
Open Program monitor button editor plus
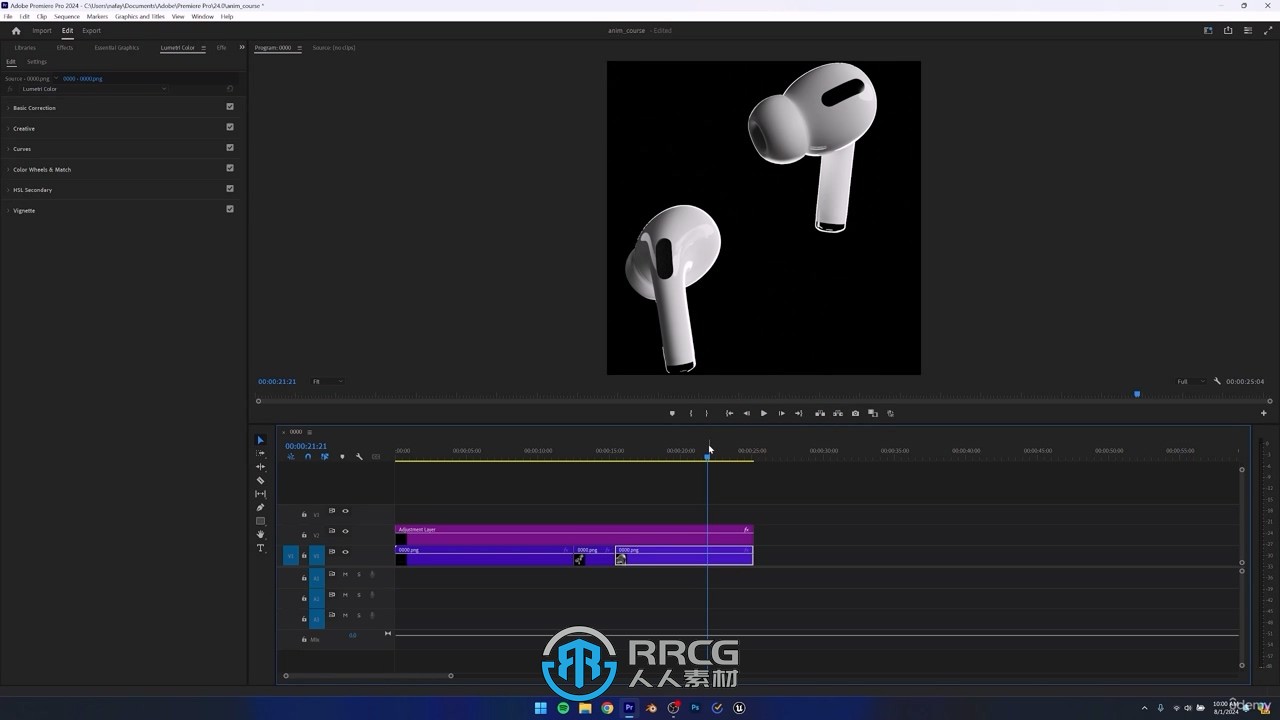pyautogui.click(x=1263, y=413)
